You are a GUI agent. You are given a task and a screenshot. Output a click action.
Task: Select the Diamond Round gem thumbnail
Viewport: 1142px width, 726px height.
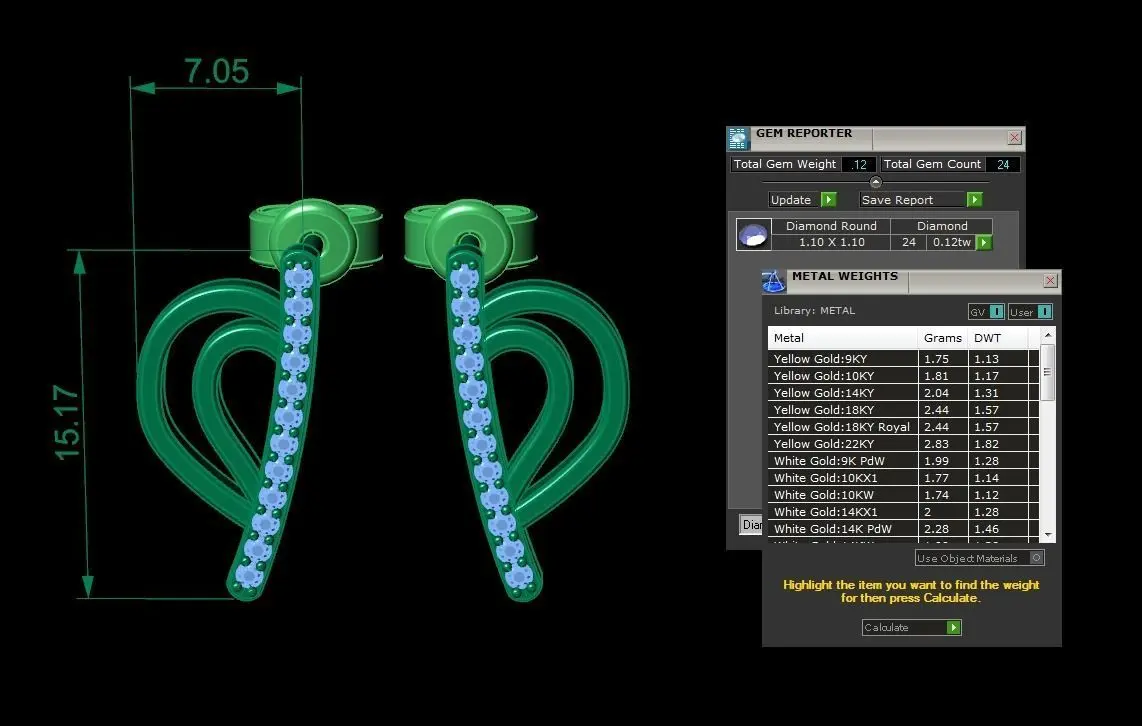click(754, 234)
